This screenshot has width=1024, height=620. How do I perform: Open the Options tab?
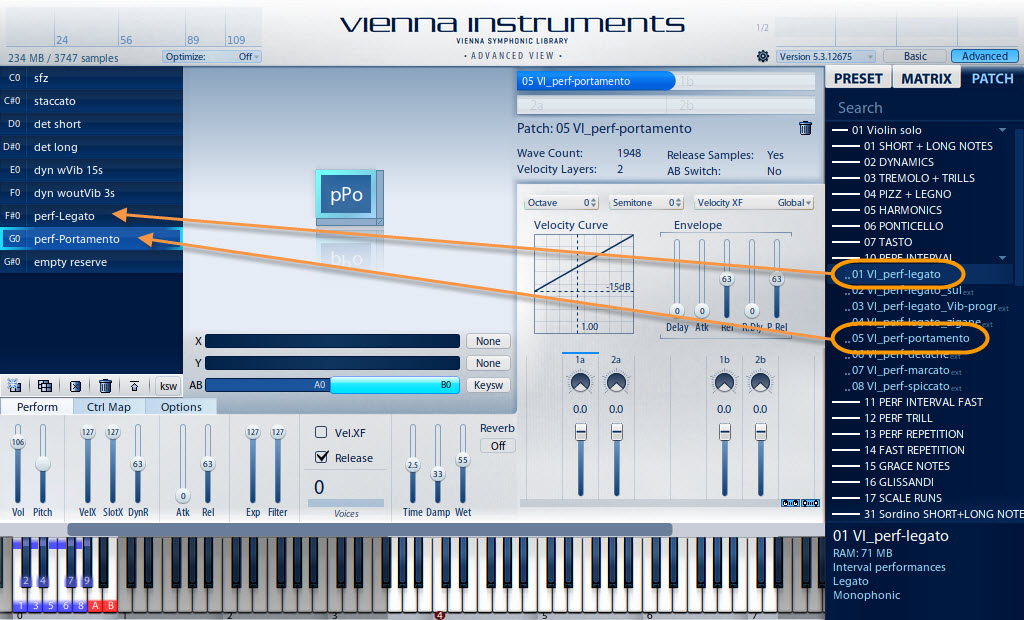[181, 407]
